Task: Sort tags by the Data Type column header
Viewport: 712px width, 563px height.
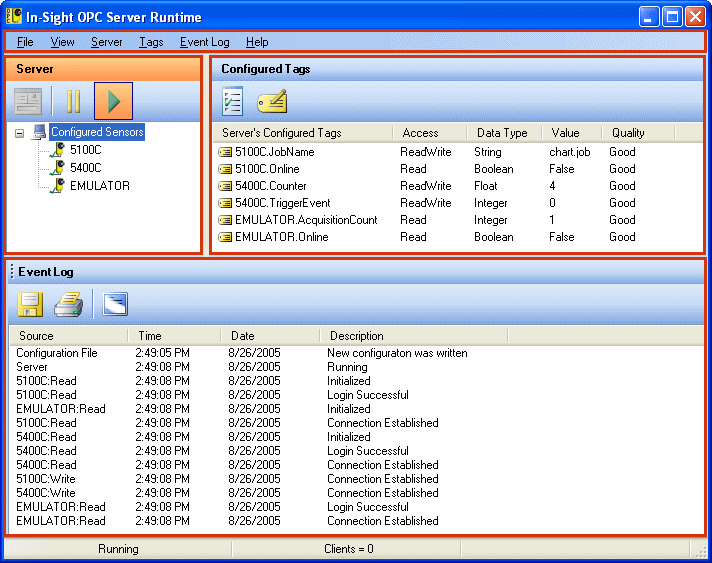Action: [502, 133]
